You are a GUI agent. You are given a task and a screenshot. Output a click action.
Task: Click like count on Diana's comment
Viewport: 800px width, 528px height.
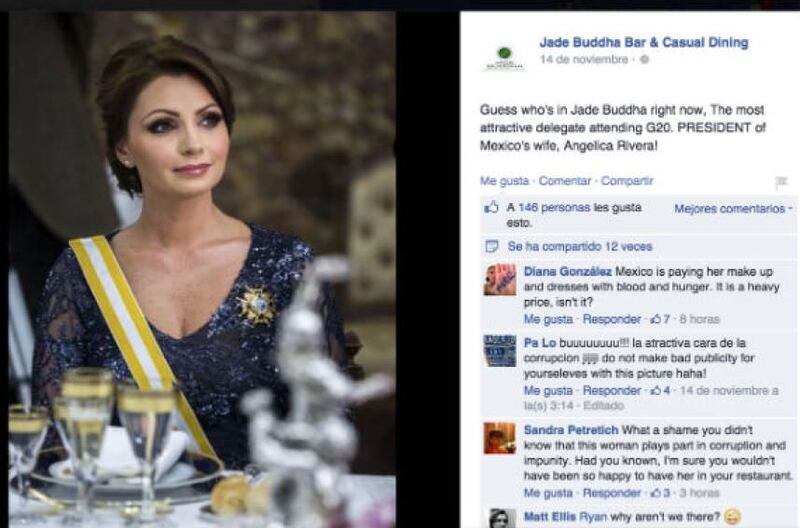[659, 319]
